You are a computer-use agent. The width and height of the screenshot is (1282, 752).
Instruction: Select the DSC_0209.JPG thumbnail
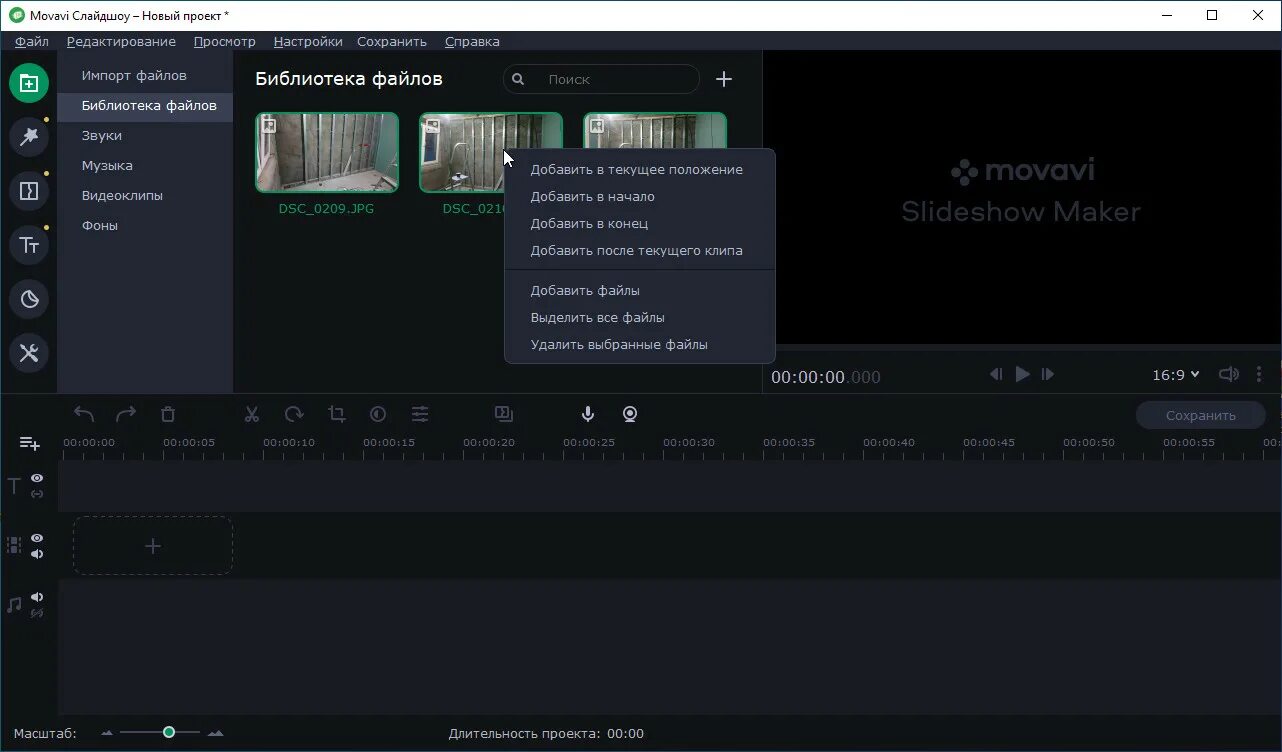point(327,152)
